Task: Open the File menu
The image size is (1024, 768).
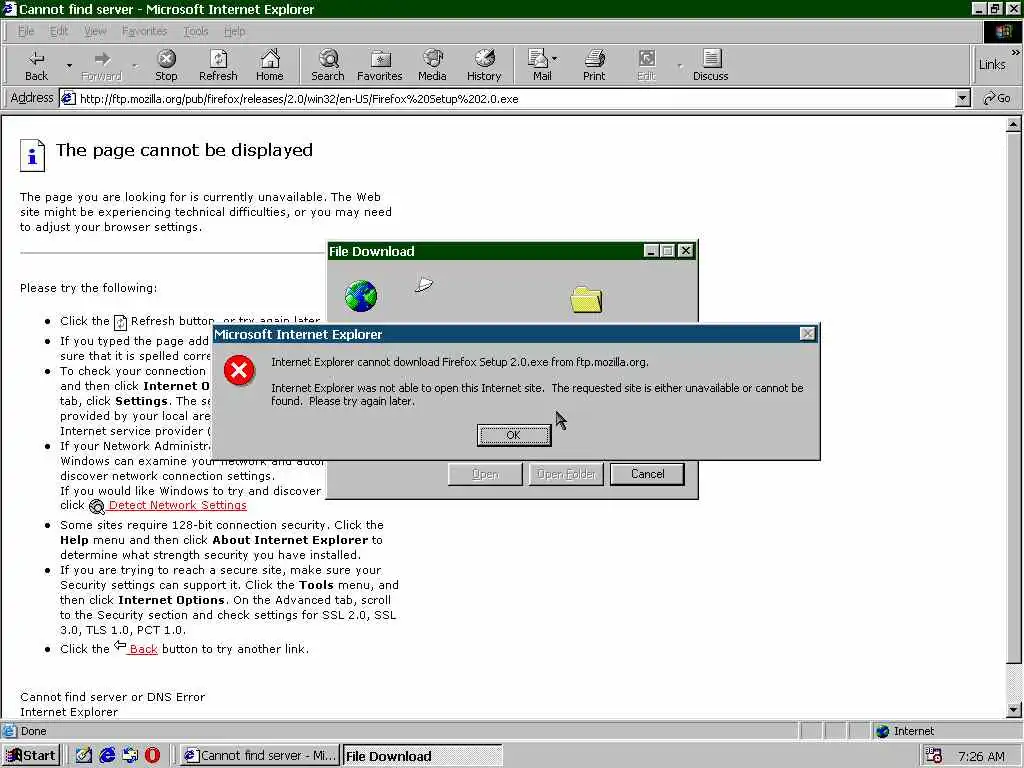Action: [26, 31]
